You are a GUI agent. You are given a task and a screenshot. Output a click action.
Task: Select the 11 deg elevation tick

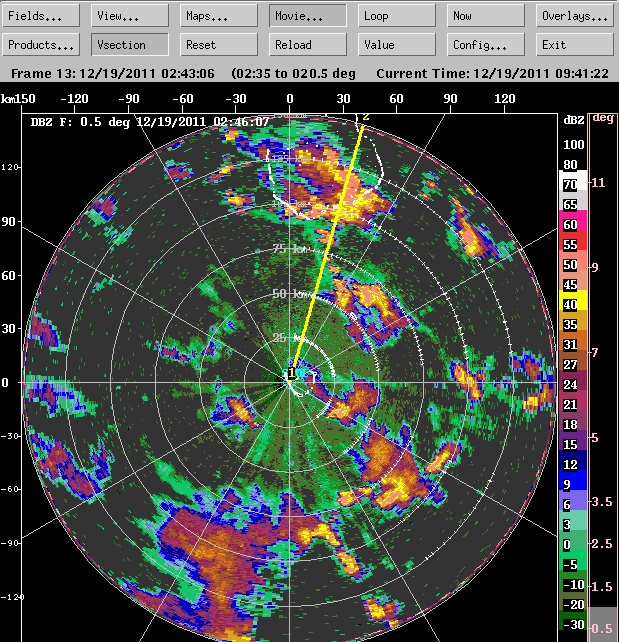598,182
